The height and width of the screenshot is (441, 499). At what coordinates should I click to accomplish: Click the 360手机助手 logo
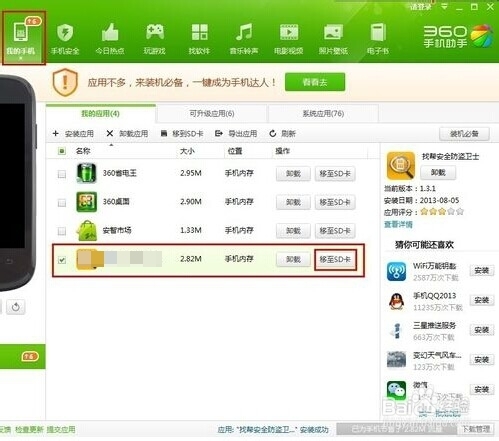coord(458,36)
